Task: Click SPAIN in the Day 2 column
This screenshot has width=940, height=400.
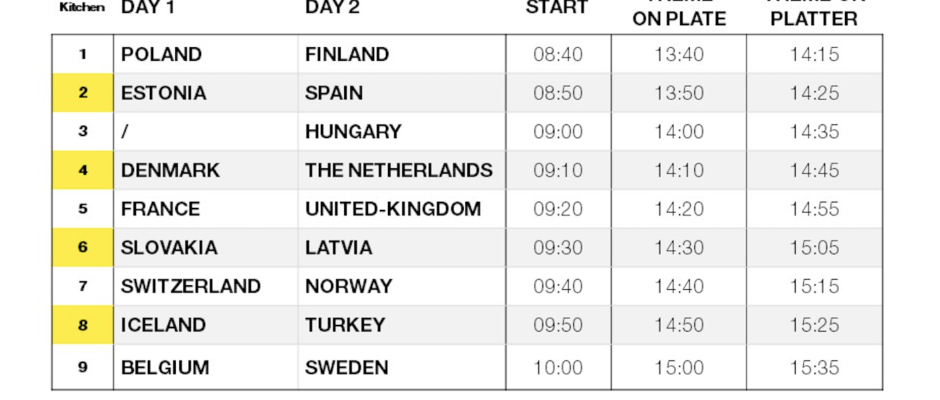Action: 334,93
